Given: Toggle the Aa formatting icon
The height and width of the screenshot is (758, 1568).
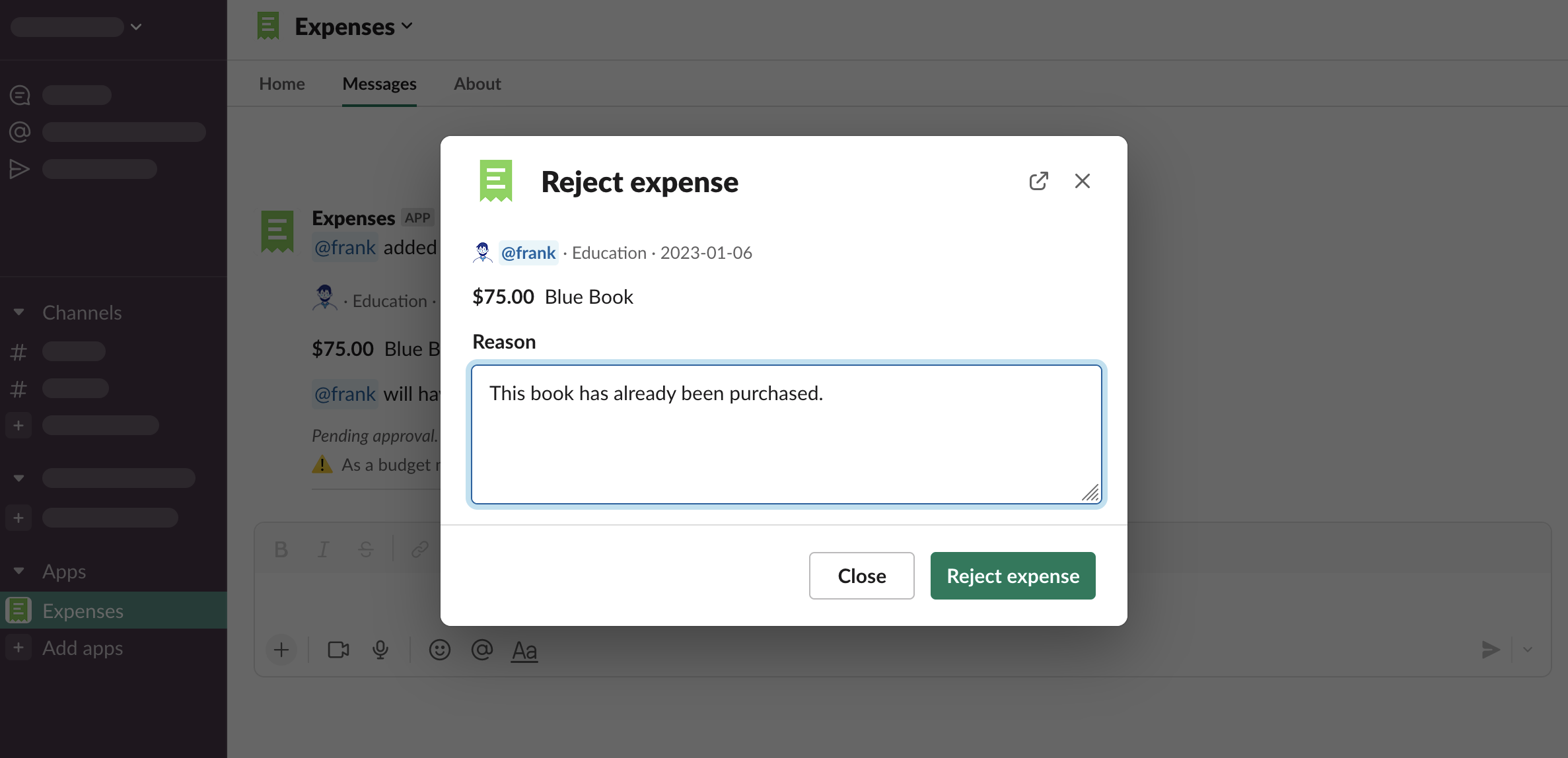Looking at the screenshot, I should click(x=524, y=650).
